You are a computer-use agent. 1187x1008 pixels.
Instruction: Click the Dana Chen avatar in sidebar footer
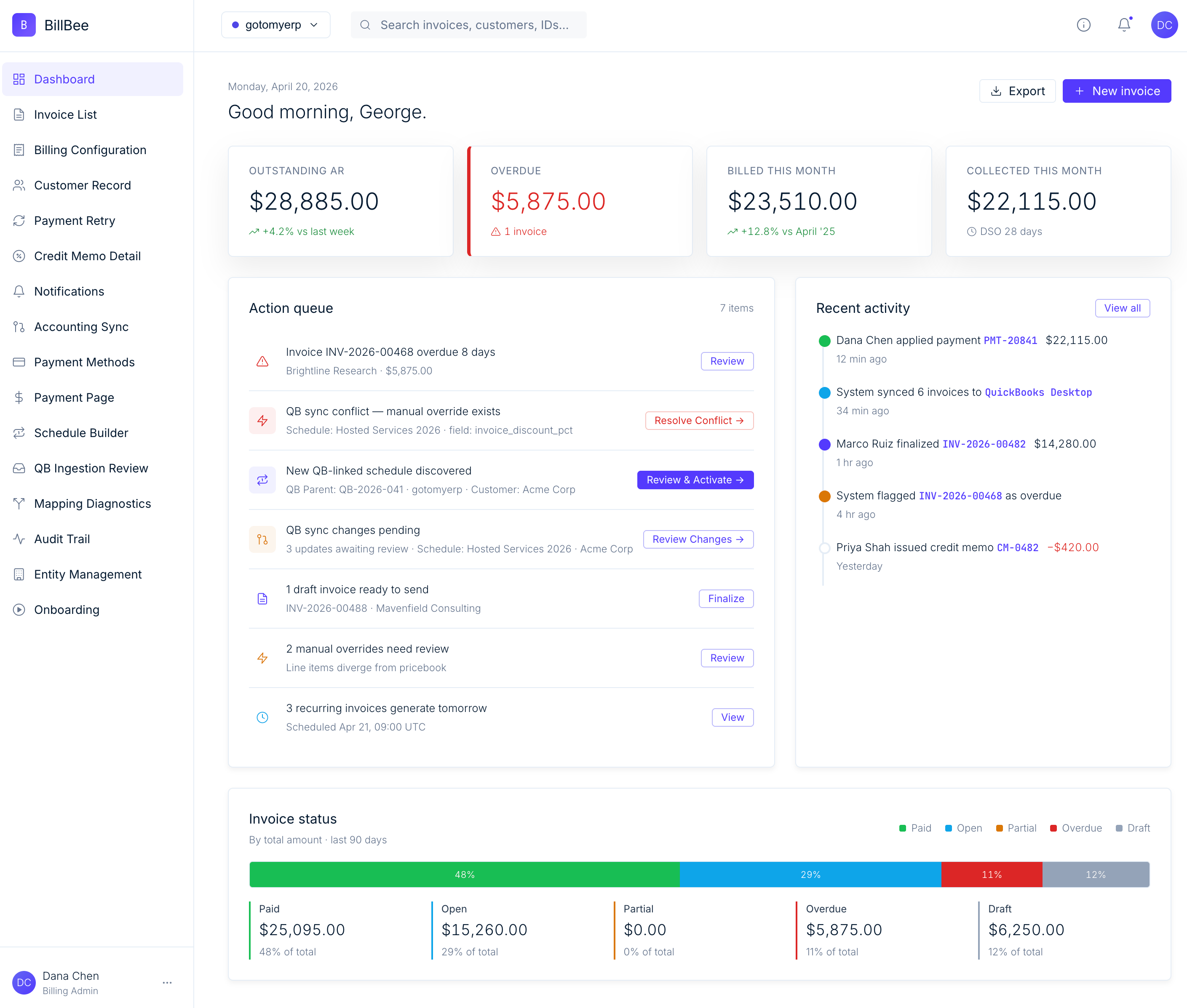[x=24, y=982]
